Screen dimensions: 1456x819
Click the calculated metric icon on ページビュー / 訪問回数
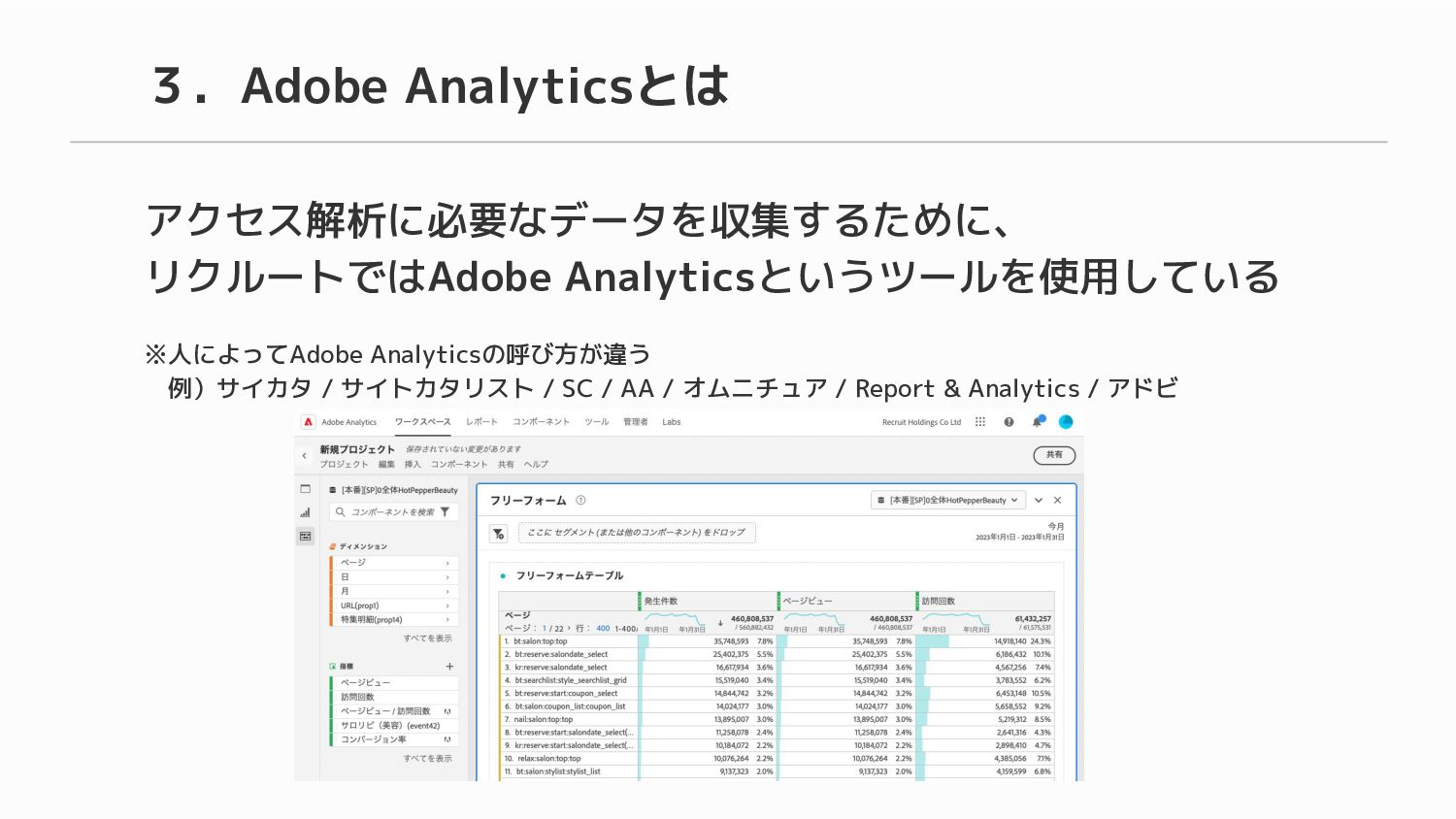click(447, 711)
